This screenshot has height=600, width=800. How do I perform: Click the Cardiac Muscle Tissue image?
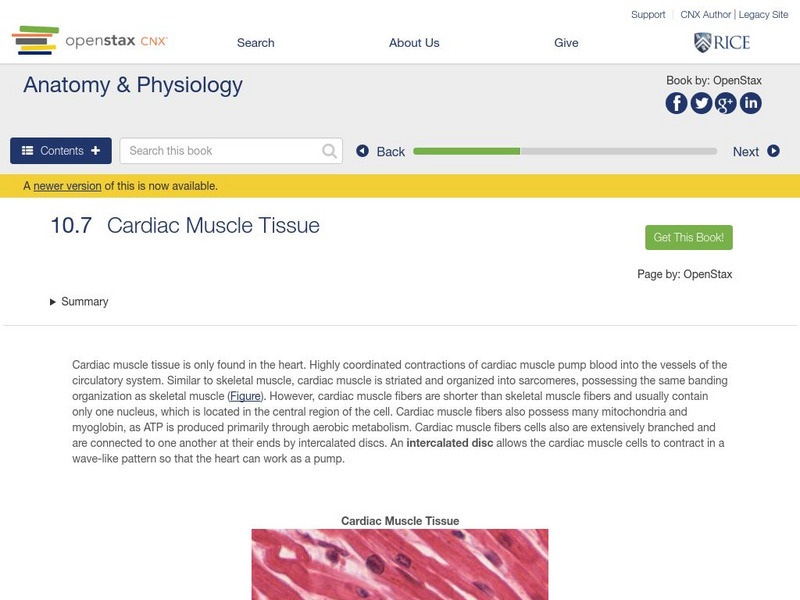[400, 564]
